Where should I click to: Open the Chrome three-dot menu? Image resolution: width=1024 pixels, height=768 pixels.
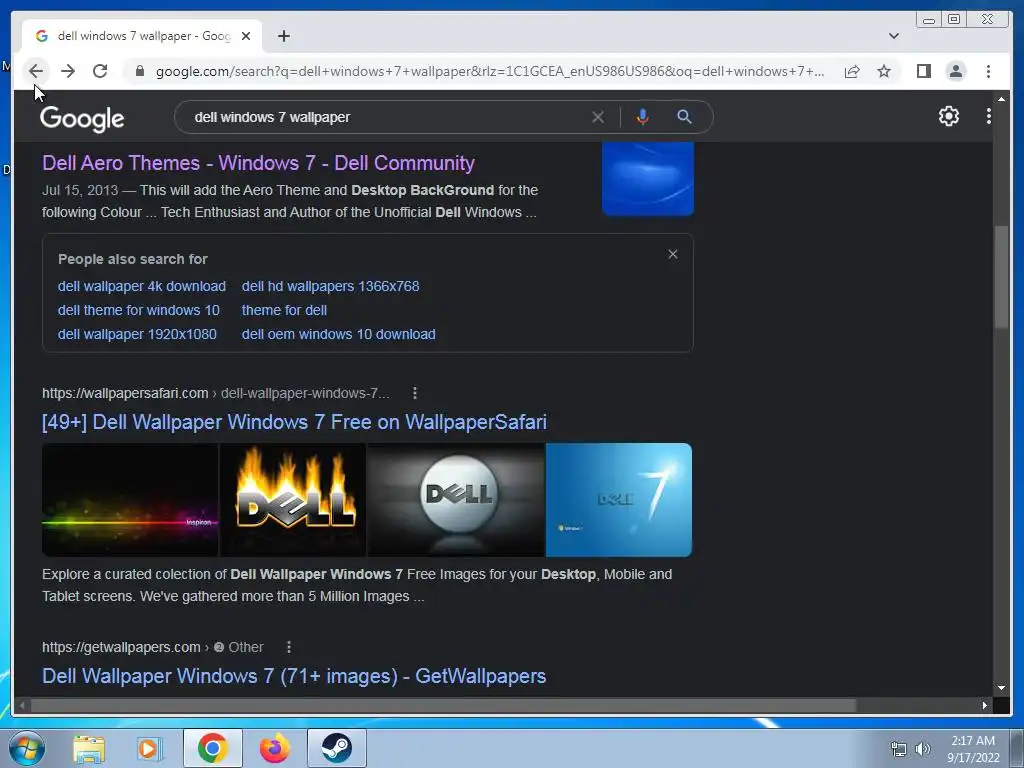point(988,71)
